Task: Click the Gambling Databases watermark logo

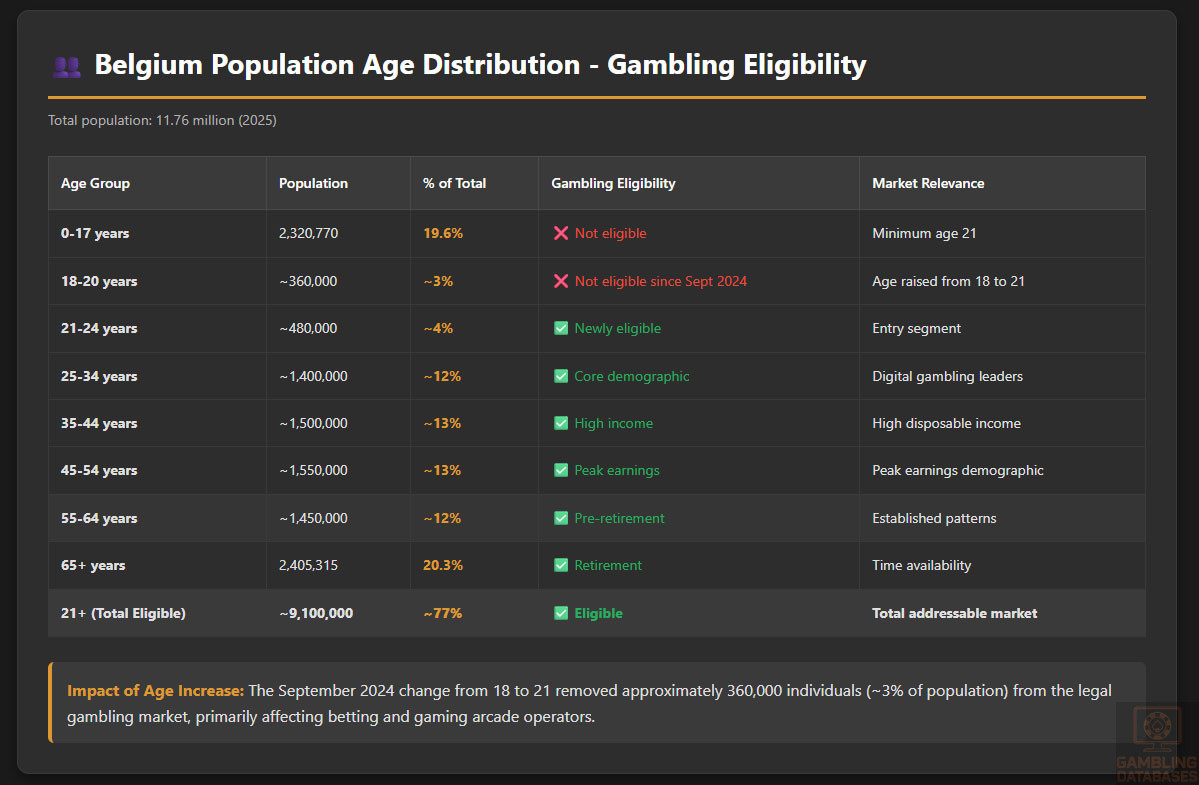Action: (1156, 741)
